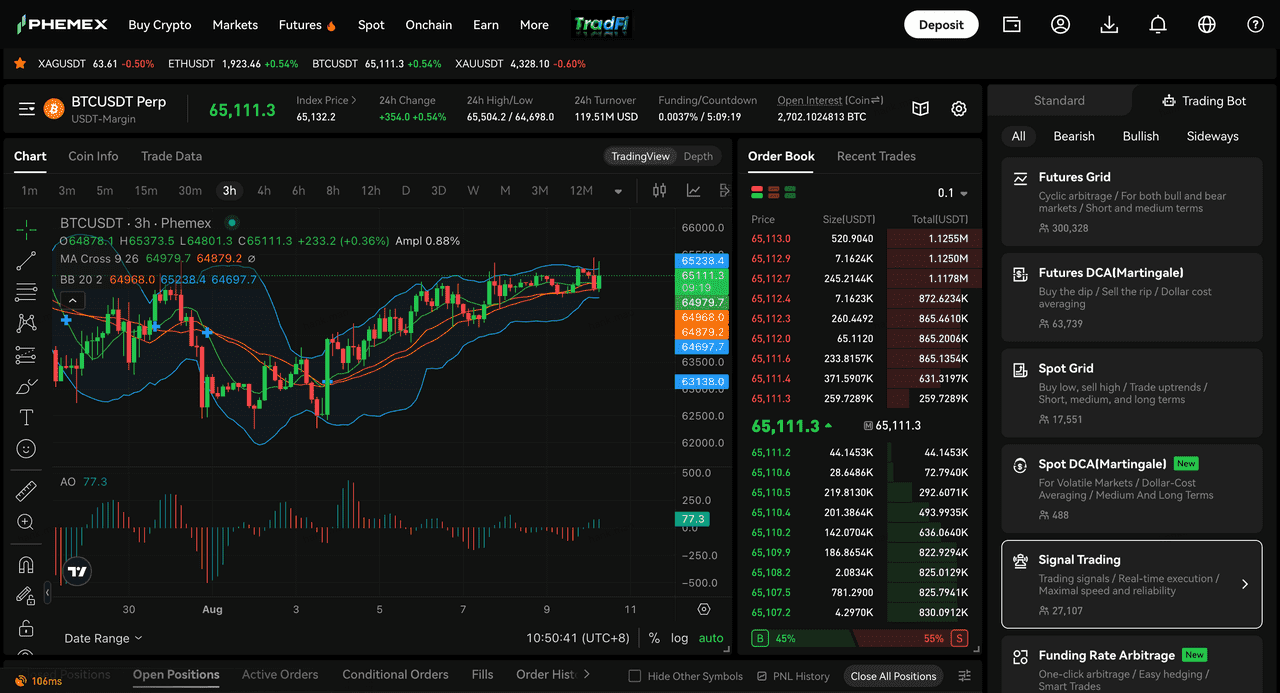The image size is (1280, 693).
Task: Open the wallet icon in header
Action: pyautogui.click(x=1012, y=24)
